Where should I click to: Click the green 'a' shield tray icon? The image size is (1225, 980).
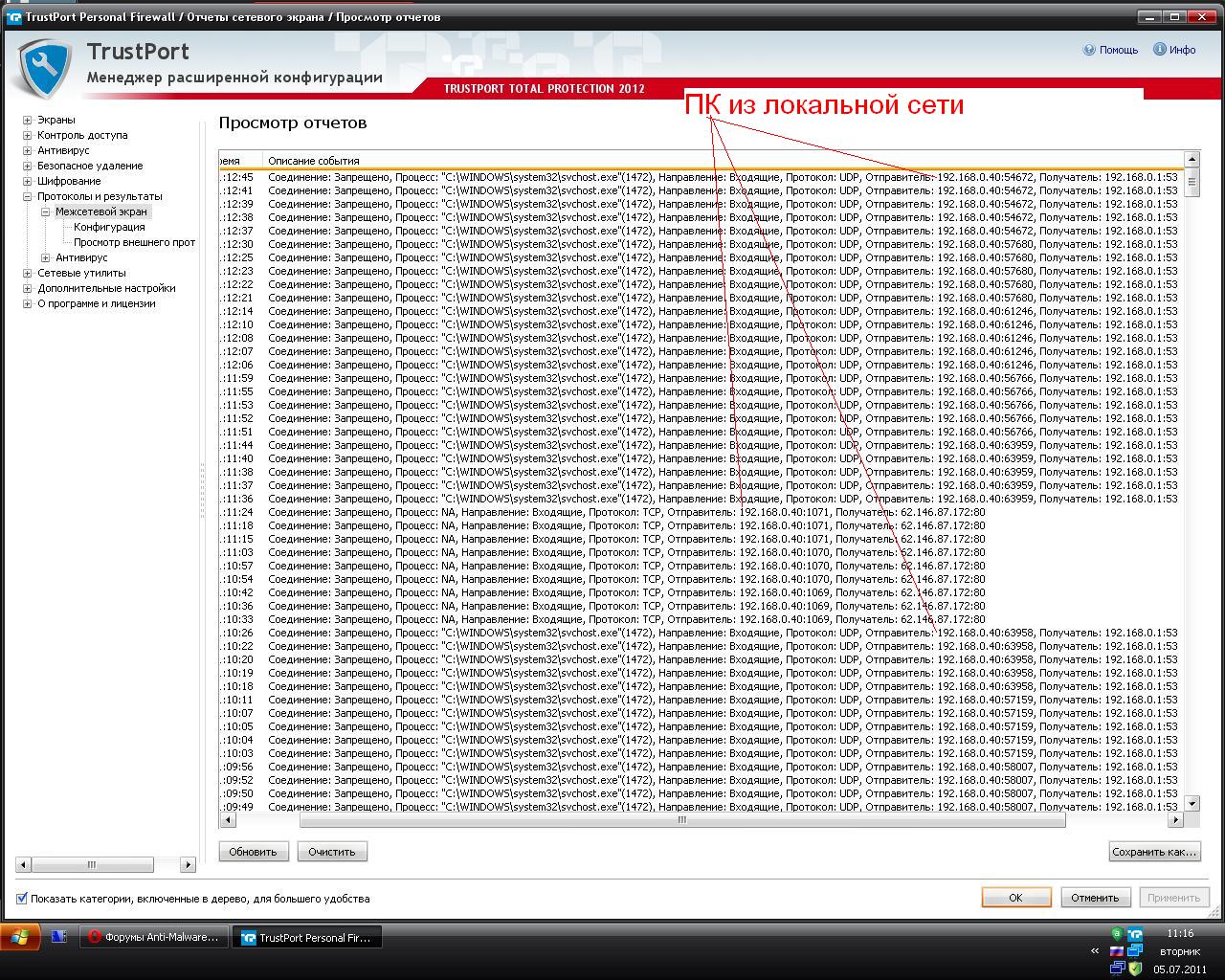pyautogui.click(x=1117, y=934)
